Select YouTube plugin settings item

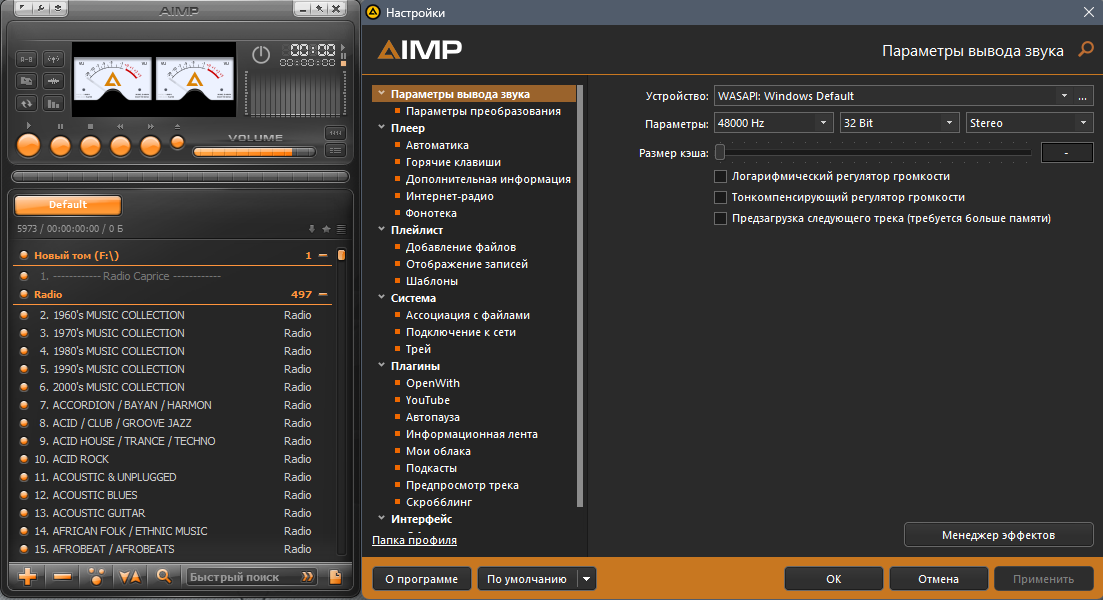click(428, 400)
